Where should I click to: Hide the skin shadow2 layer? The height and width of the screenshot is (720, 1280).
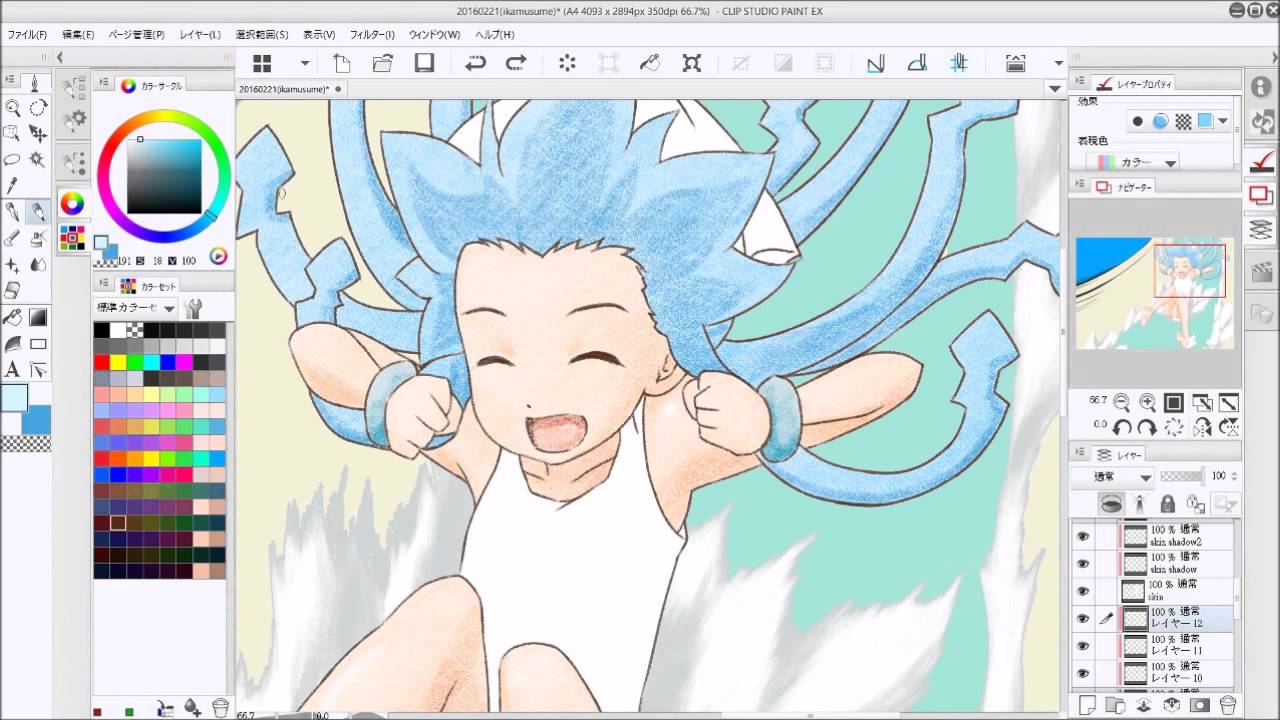[x=1082, y=536]
